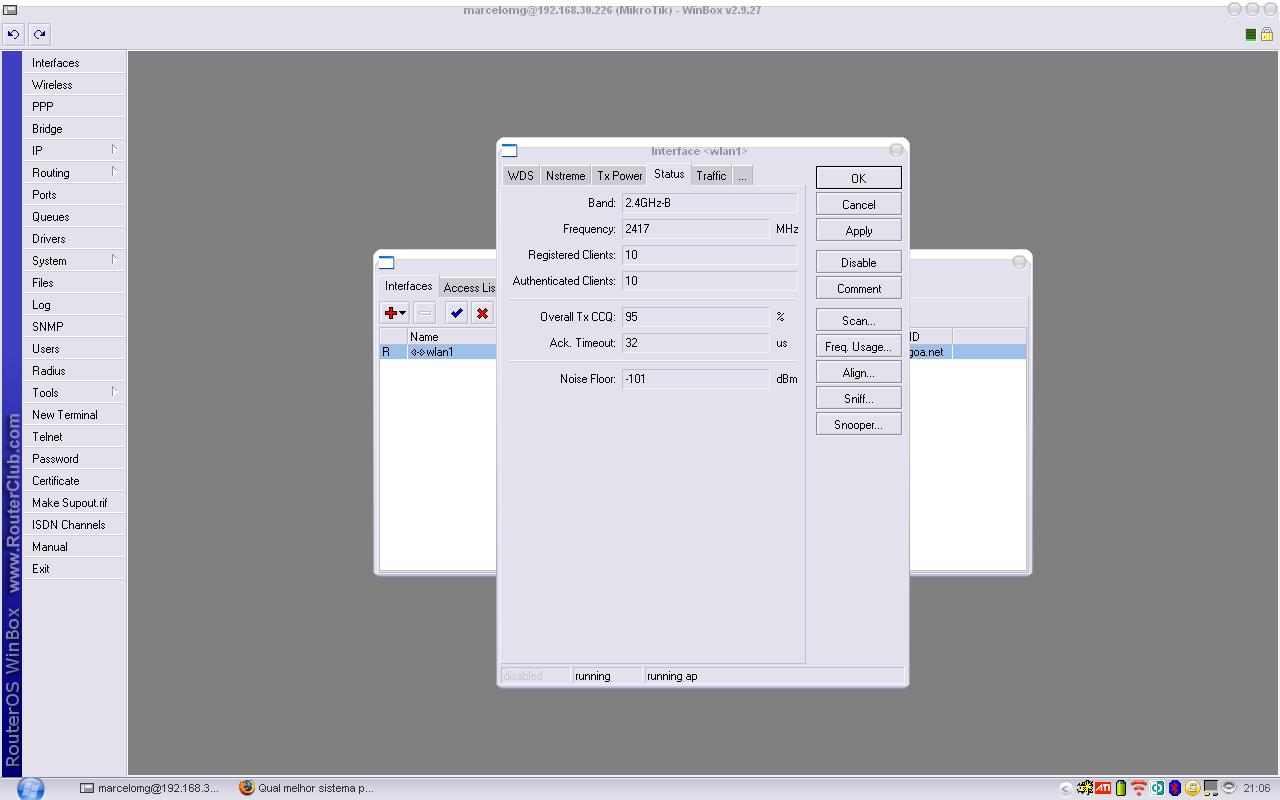Click the Comment button
1280x800 pixels.
[858, 288]
